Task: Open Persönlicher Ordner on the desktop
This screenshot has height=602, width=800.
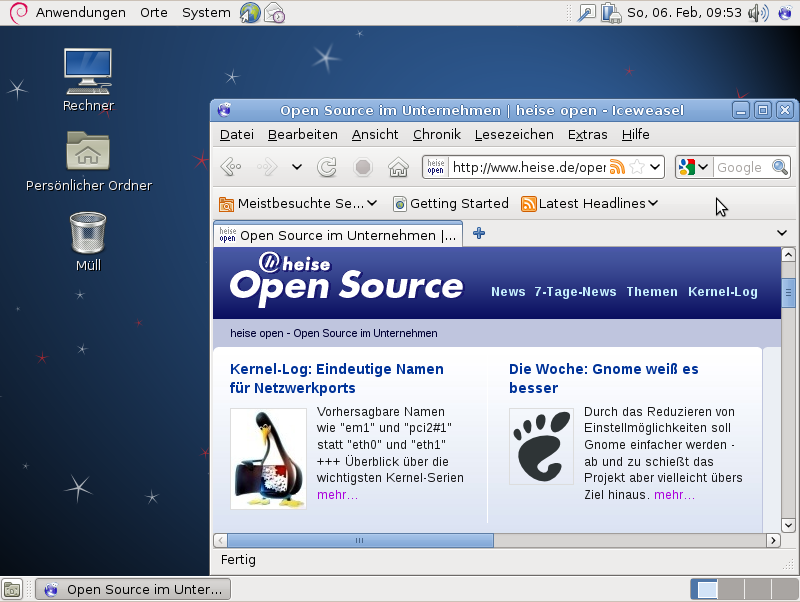Action: coord(88,161)
